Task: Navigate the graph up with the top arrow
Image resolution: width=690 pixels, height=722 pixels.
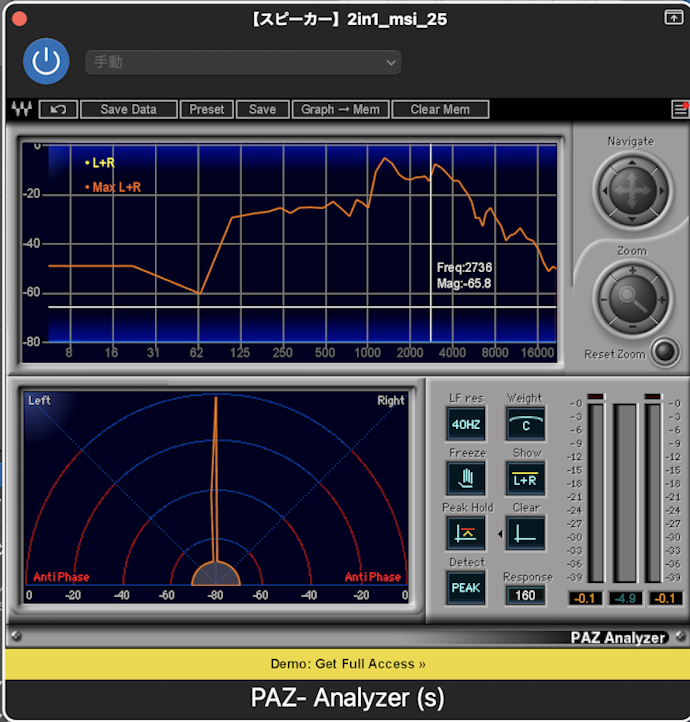Action: pos(632,163)
